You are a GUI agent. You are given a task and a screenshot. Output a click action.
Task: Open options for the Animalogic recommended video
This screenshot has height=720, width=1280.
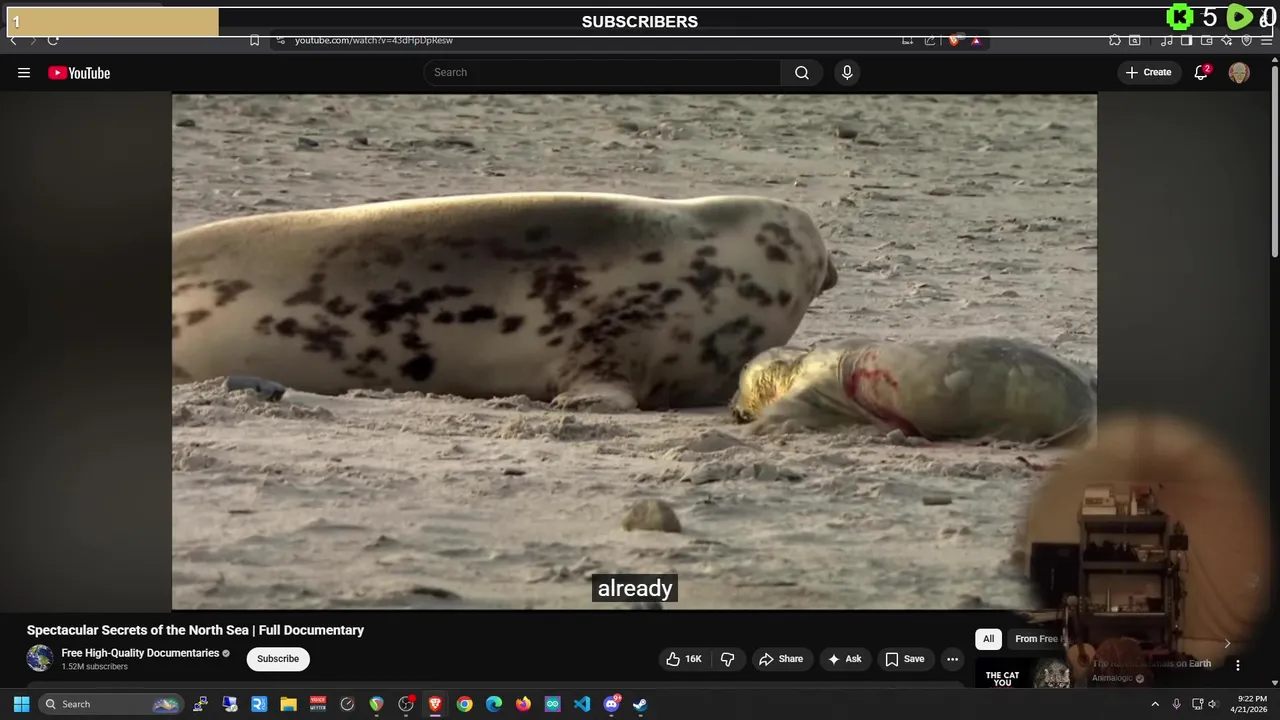click(x=1238, y=665)
